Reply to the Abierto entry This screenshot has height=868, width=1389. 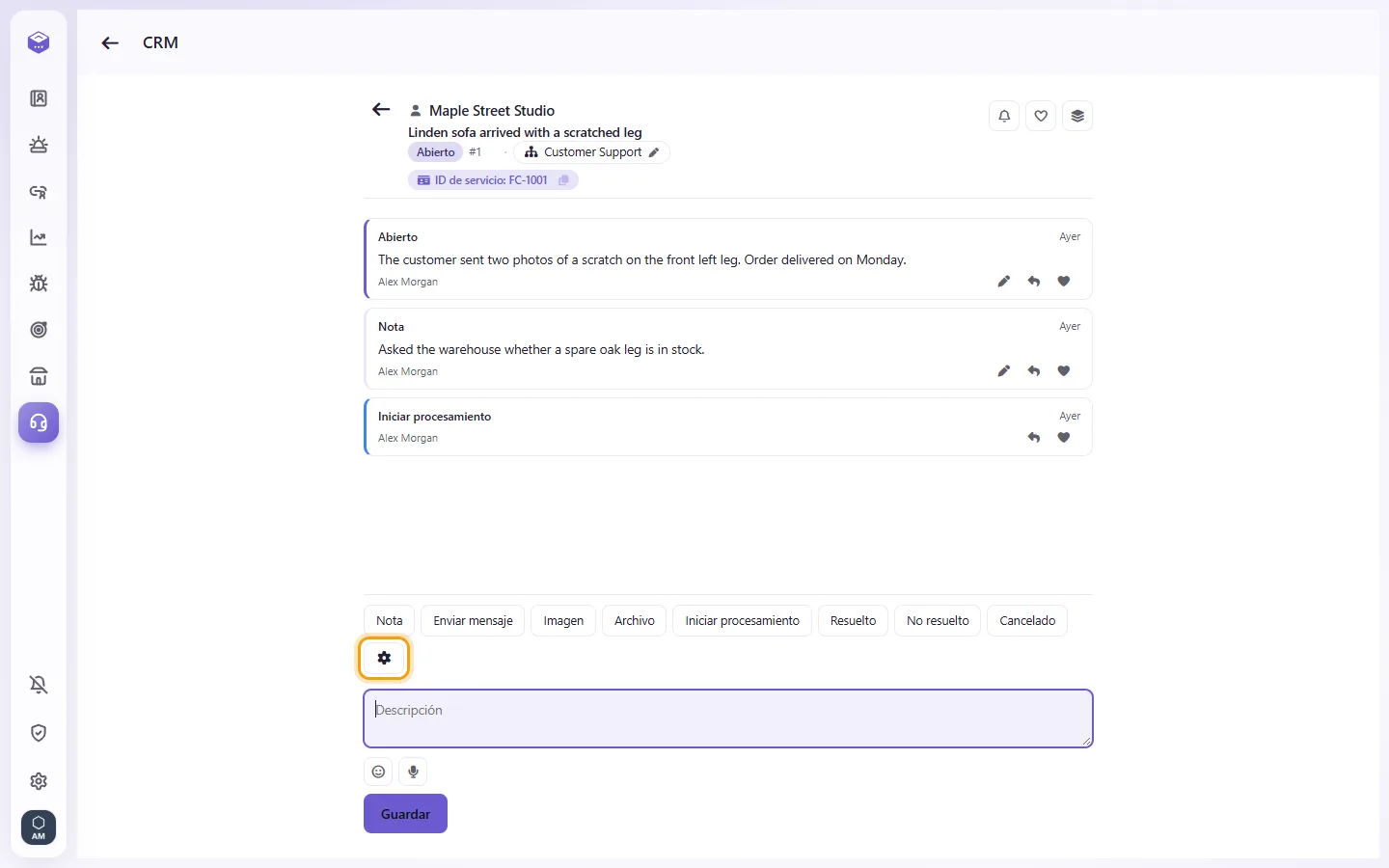click(x=1034, y=282)
